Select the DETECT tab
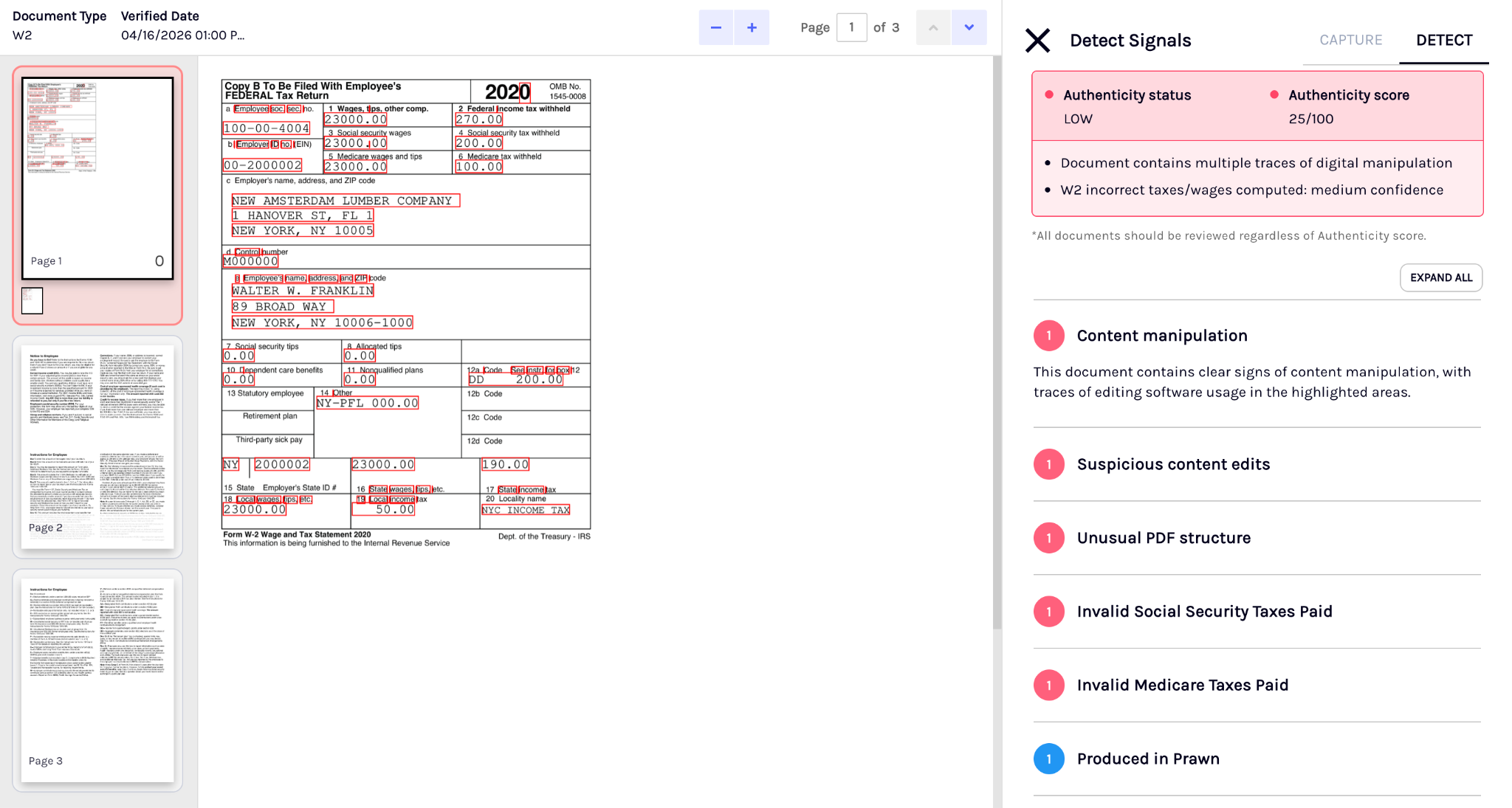 click(1444, 40)
